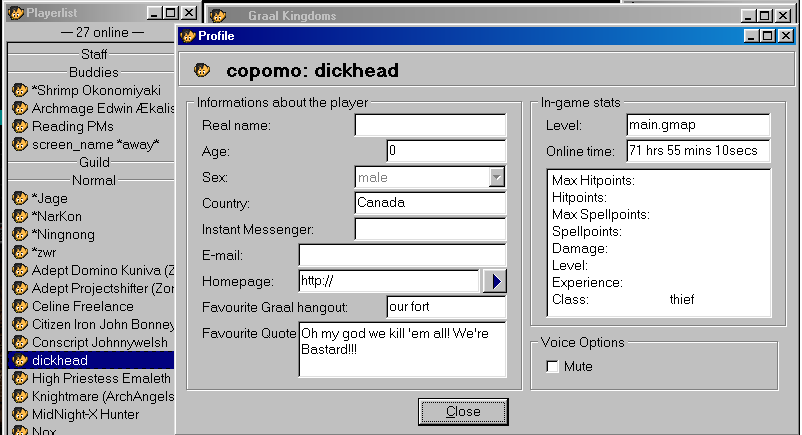
Task: Click the thief class value in stats
Action: tap(682, 299)
